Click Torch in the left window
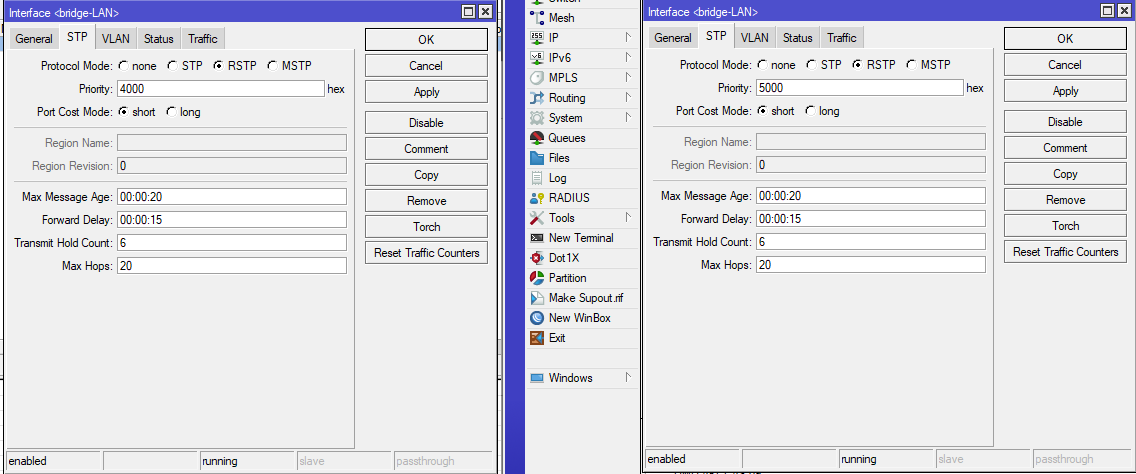The width and height of the screenshot is (1136, 474). tap(426, 227)
